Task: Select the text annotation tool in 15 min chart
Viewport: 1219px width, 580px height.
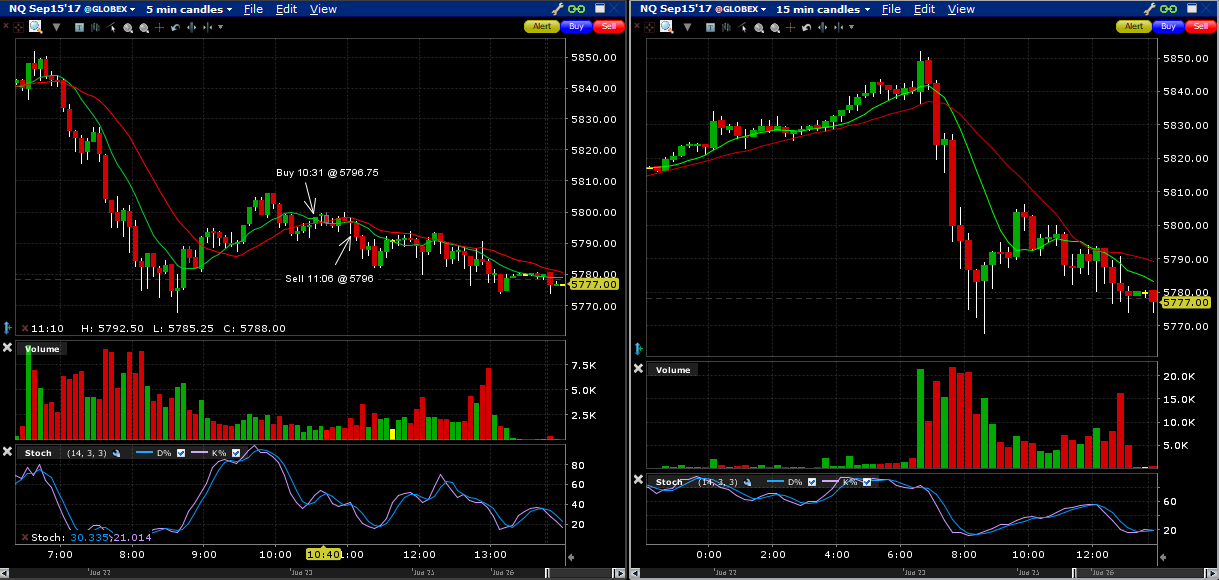Action: coord(710,28)
